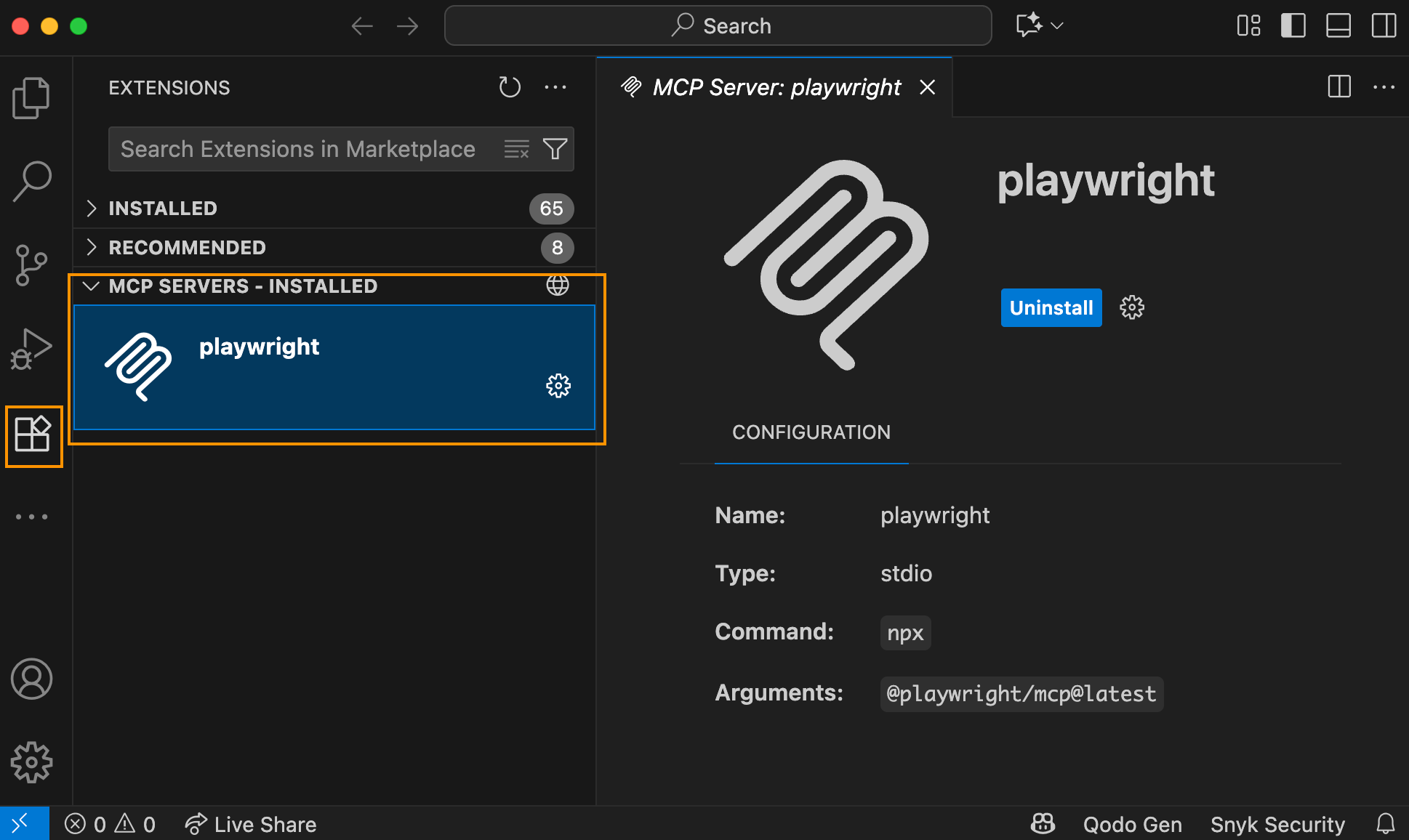This screenshot has width=1409, height=840.
Task: Toggle the bottom panel visibility
Action: 1338,25
